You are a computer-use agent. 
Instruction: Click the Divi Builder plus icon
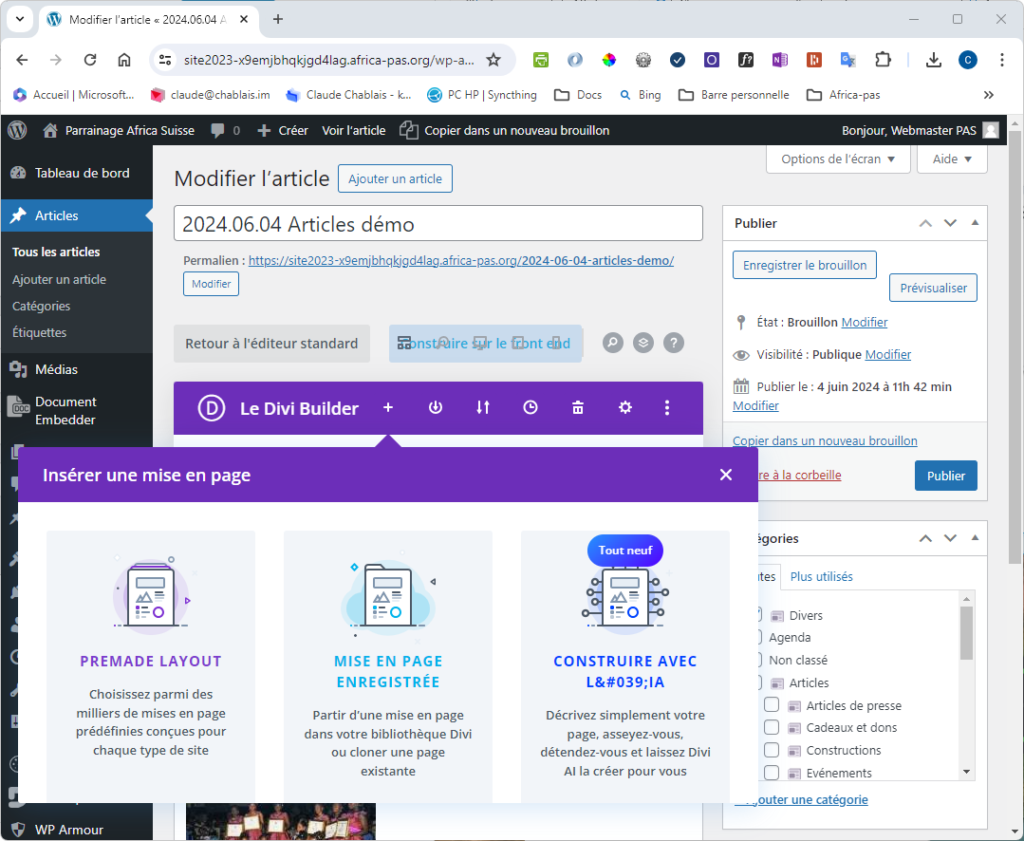(x=388, y=407)
